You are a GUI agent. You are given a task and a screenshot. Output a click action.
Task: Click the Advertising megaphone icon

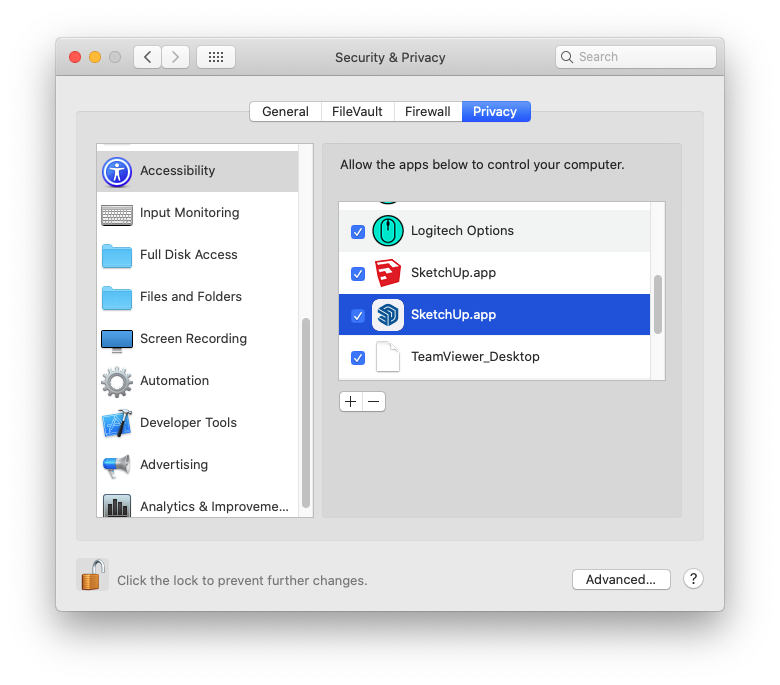(117, 466)
